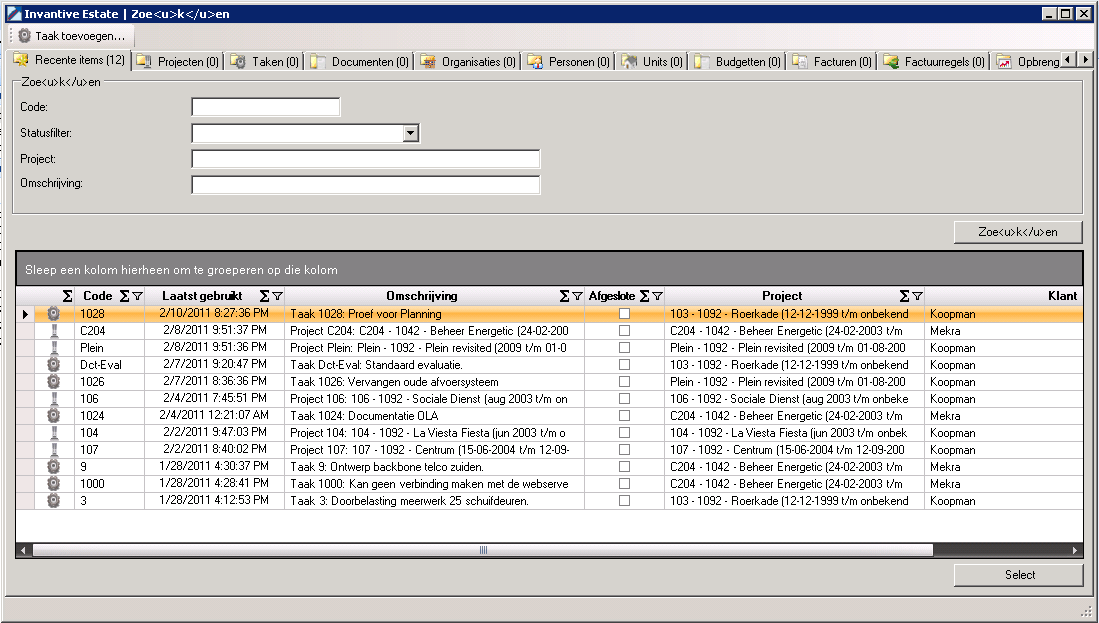Click the gear icon in row 1028
Screen dimensions: 1099x623
click(x=53, y=314)
